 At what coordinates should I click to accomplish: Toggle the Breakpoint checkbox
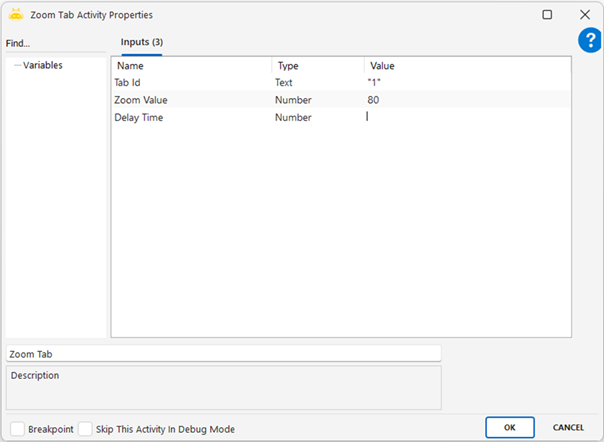(x=16, y=428)
